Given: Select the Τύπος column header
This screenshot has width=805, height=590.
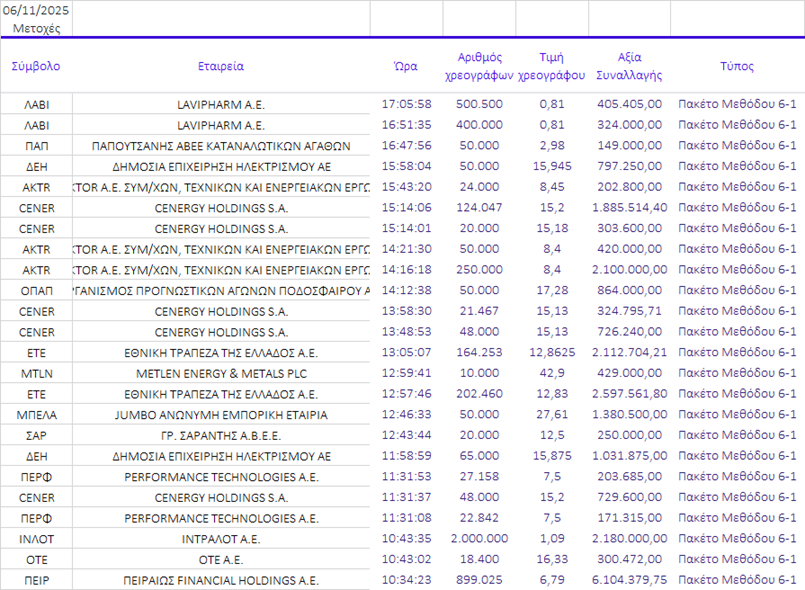Looking at the screenshot, I should (737, 66).
